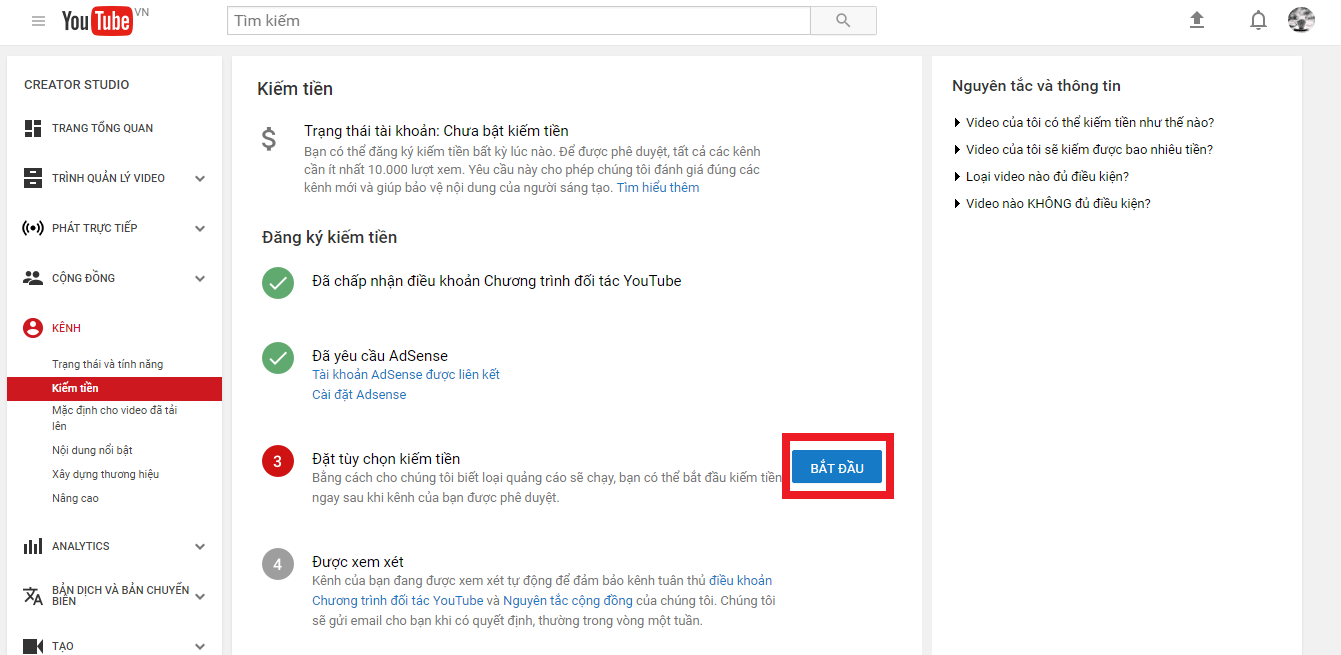Open Cài đặt Adsense link

(359, 395)
